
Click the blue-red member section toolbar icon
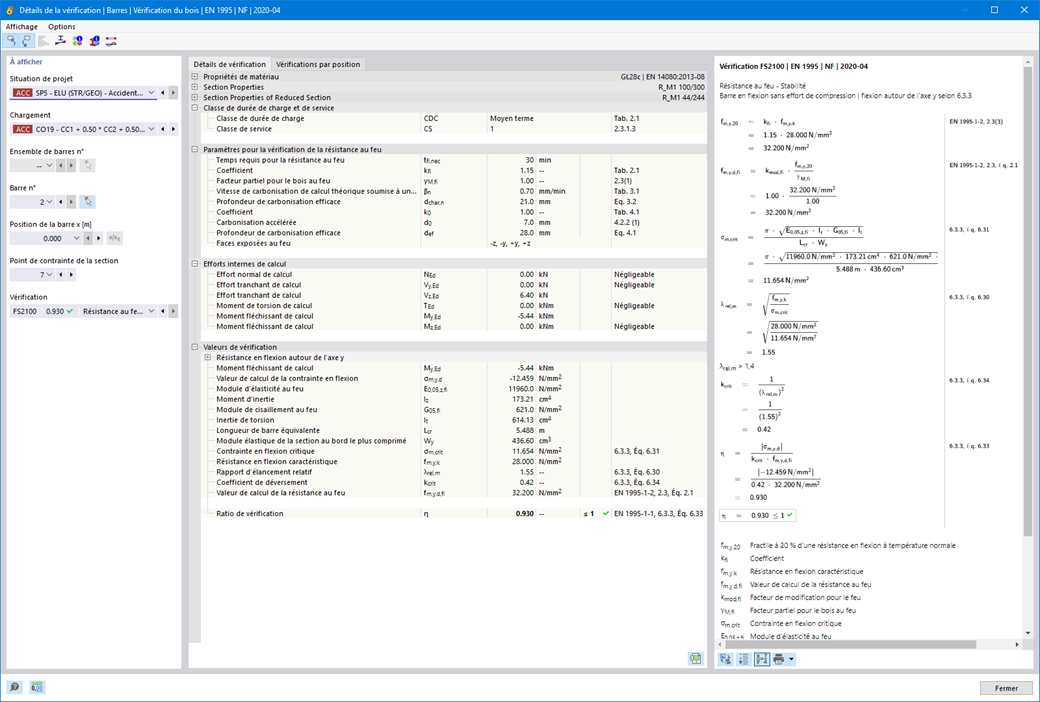click(x=60, y=41)
